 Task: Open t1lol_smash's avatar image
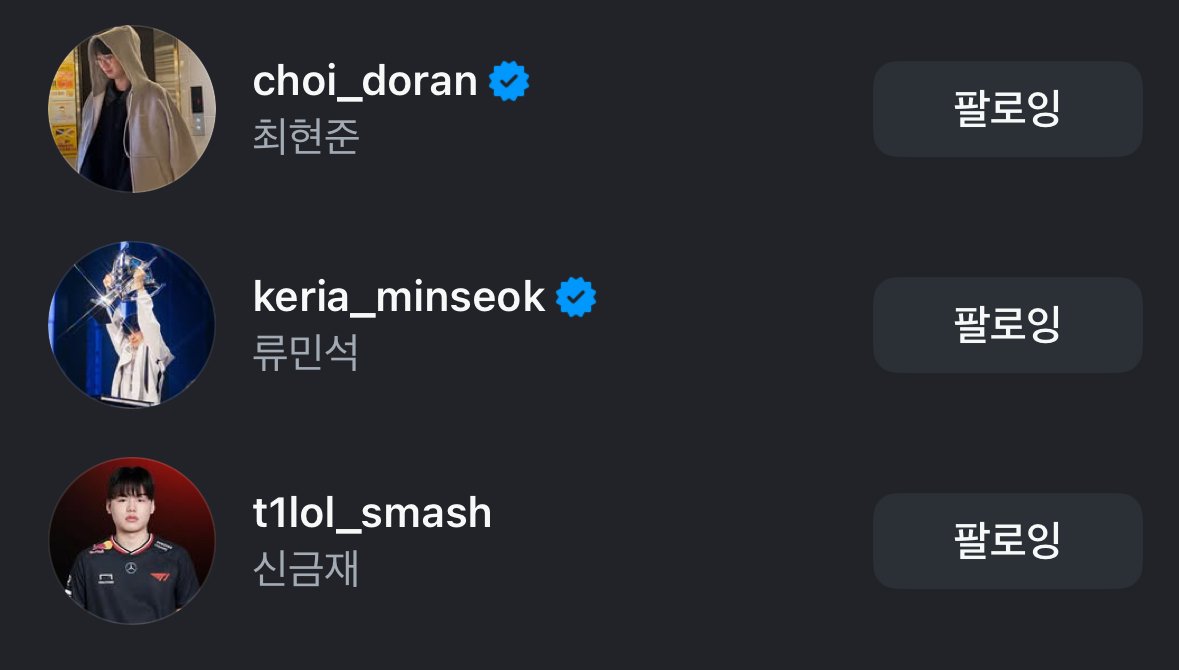132,541
